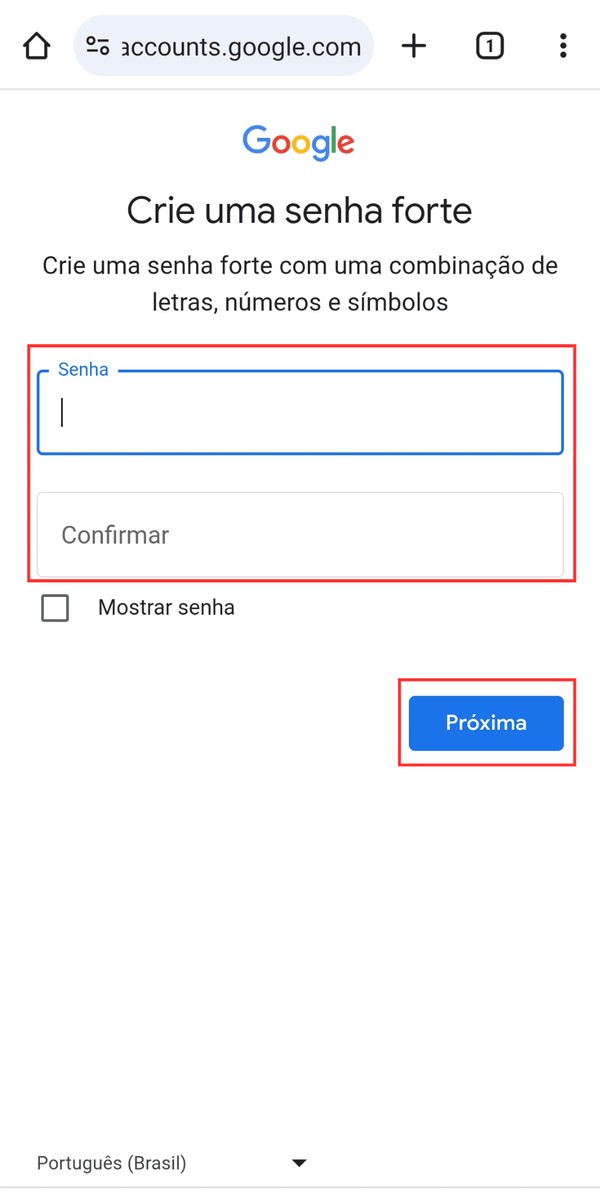Image resolution: width=600 pixels, height=1194 pixels.
Task: Focus the Senha password field
Action: [x=300, y=413]
